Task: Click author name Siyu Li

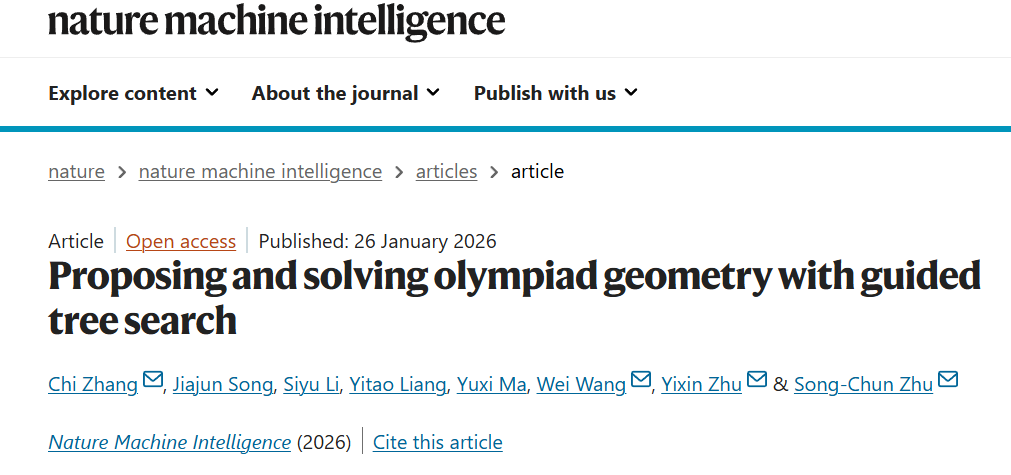Action: click(x=311, y=384)
